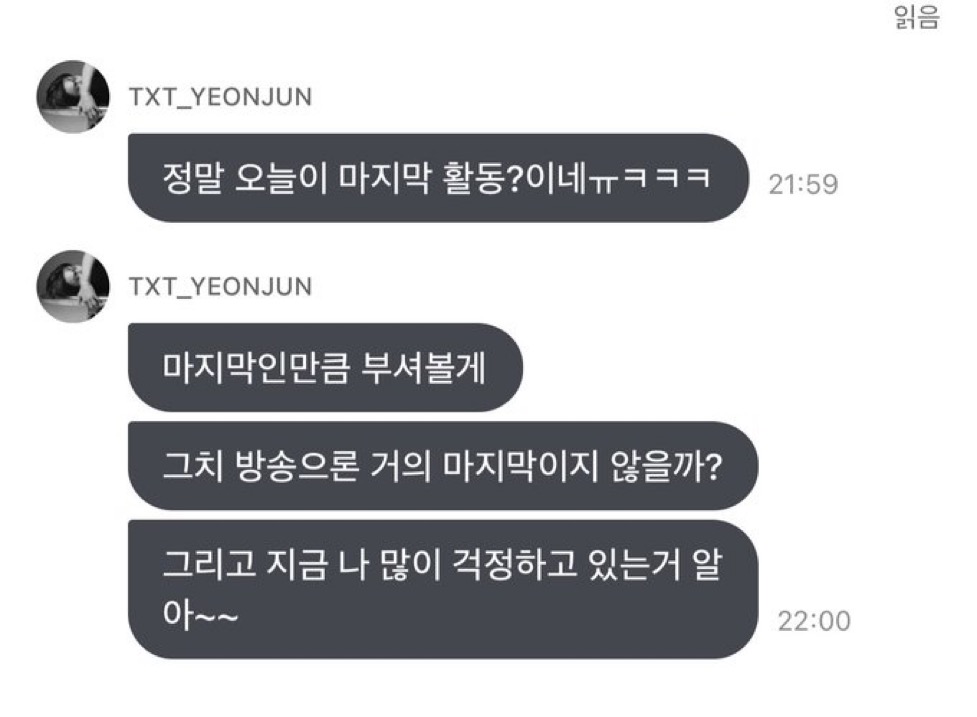The width and height of the screenshot is (977, 717).
Task: Open the TXT_YEONJUN avatar above the 21:59 message
Action: point(73,97)
